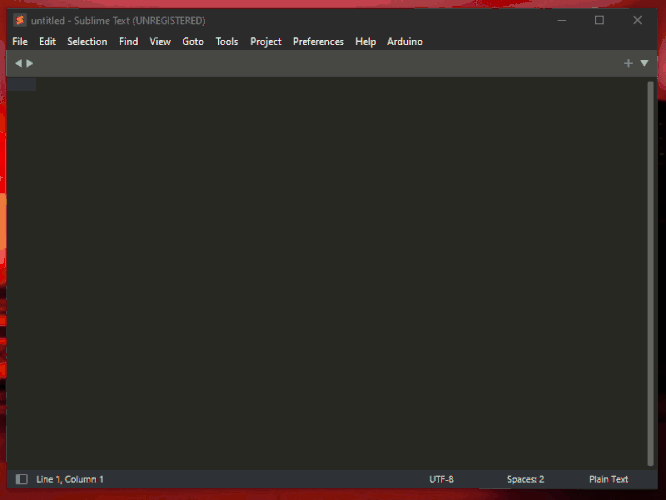Open the Tools menu
This screenshot has height=500, width=666.
227,42
